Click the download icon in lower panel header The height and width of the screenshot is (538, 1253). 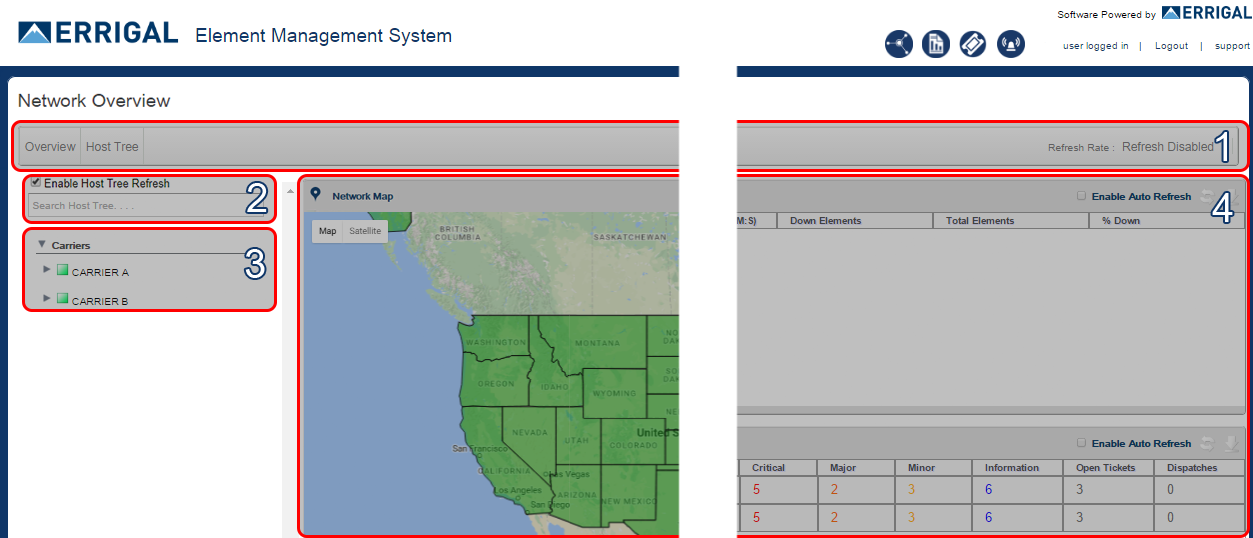pyautogui.click(x=1231, y=443)
